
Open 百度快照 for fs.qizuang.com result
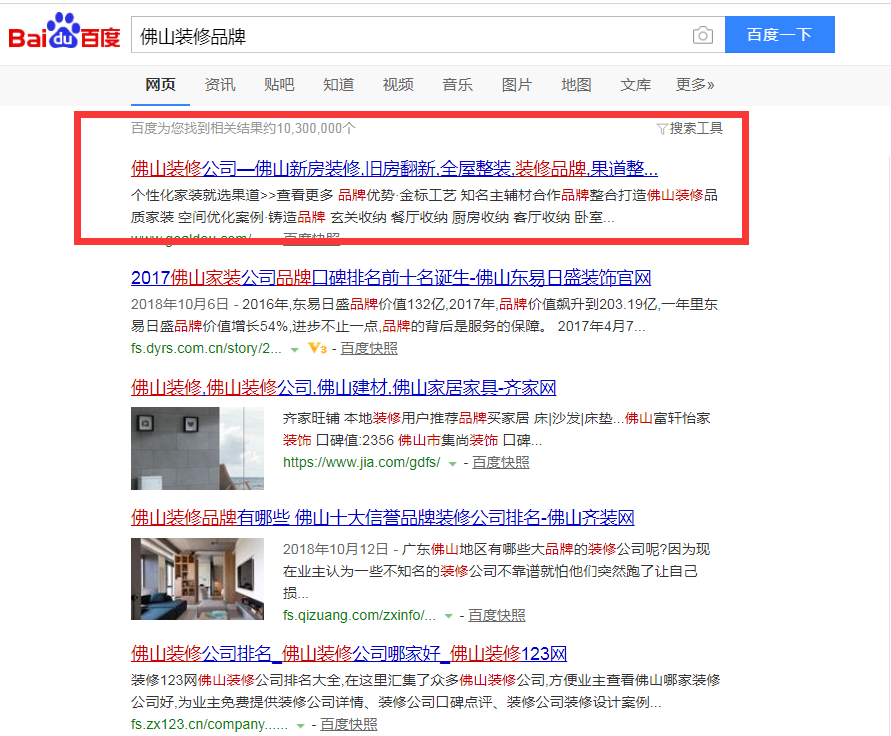click(x=497, y=616)
